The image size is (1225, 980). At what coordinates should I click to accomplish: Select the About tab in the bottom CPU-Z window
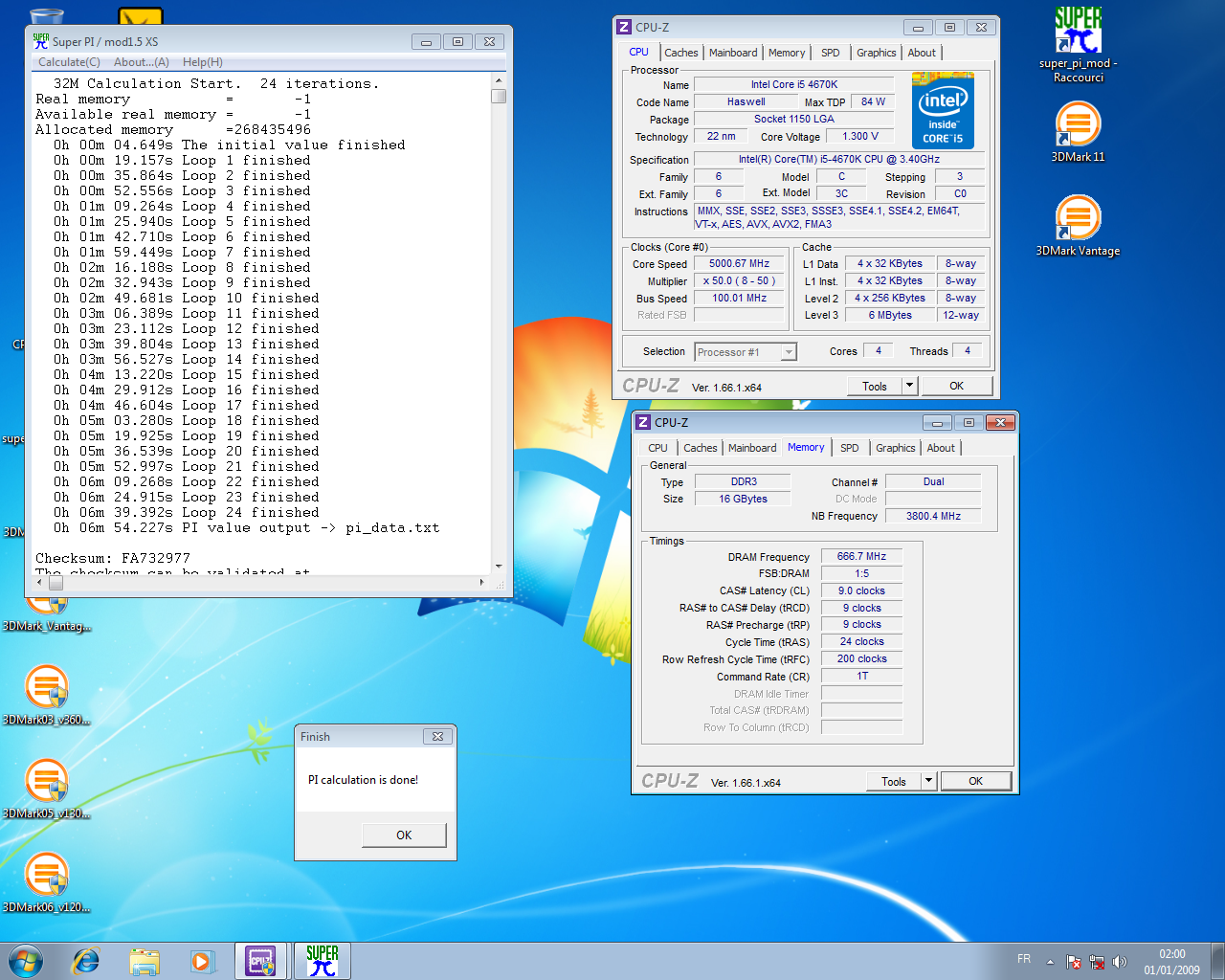point(942,448)
